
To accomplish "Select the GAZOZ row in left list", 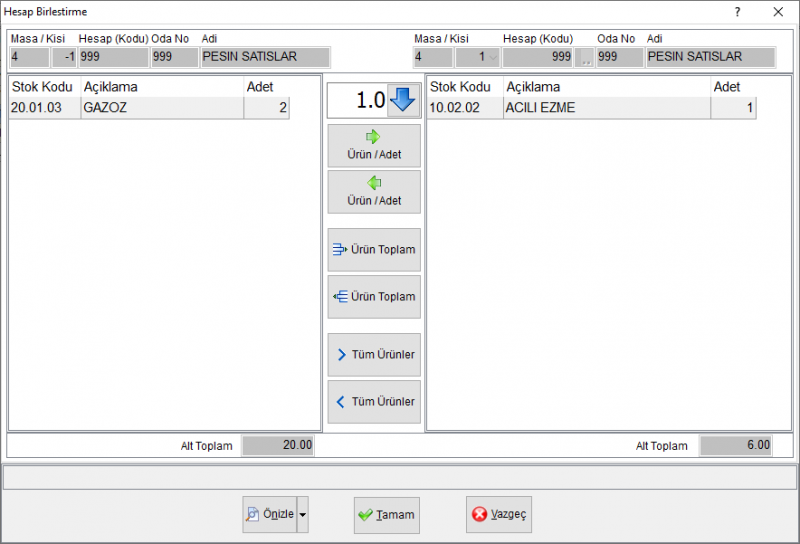I will (x=149, y=108).
